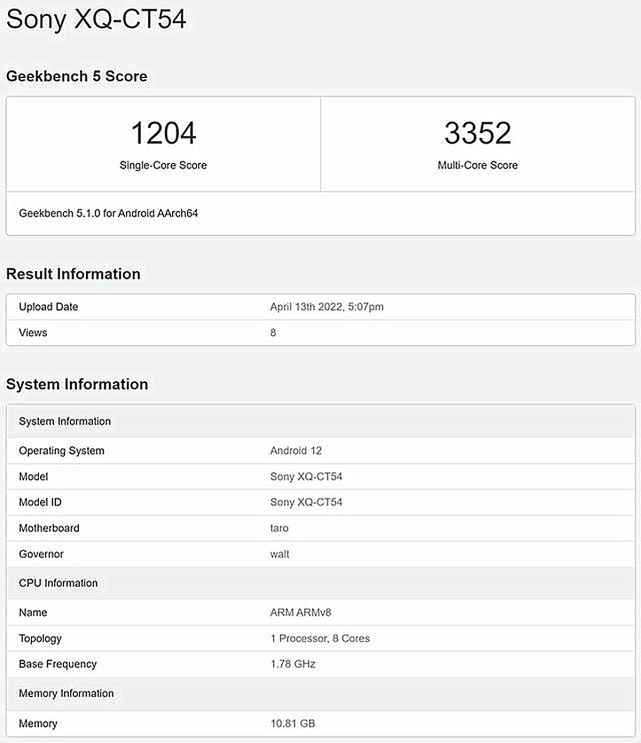Click the CPU Information subheader row
641x743 pixels.
pos(321,583)
